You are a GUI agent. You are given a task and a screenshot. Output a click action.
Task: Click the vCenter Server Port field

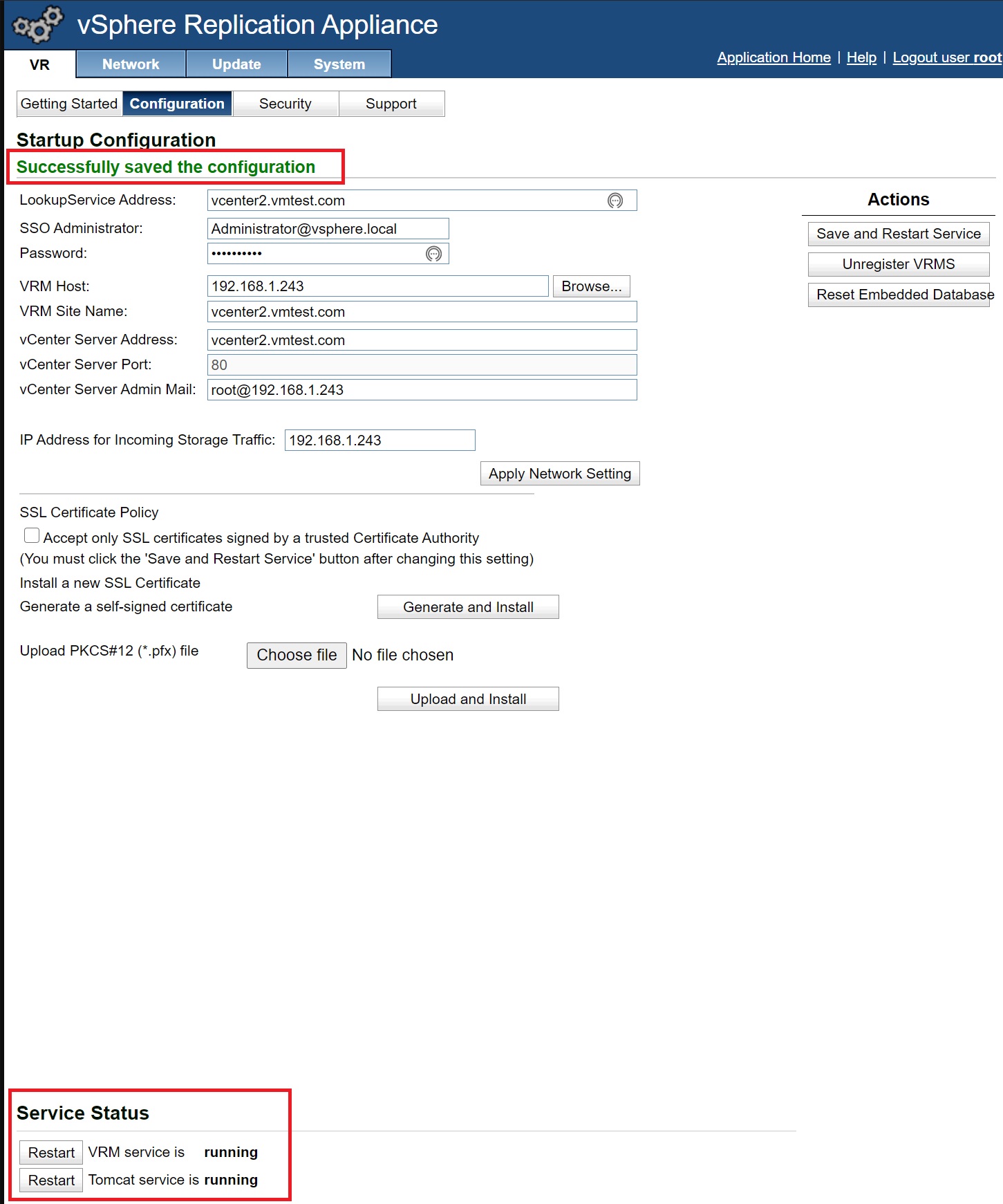[422, 365]
